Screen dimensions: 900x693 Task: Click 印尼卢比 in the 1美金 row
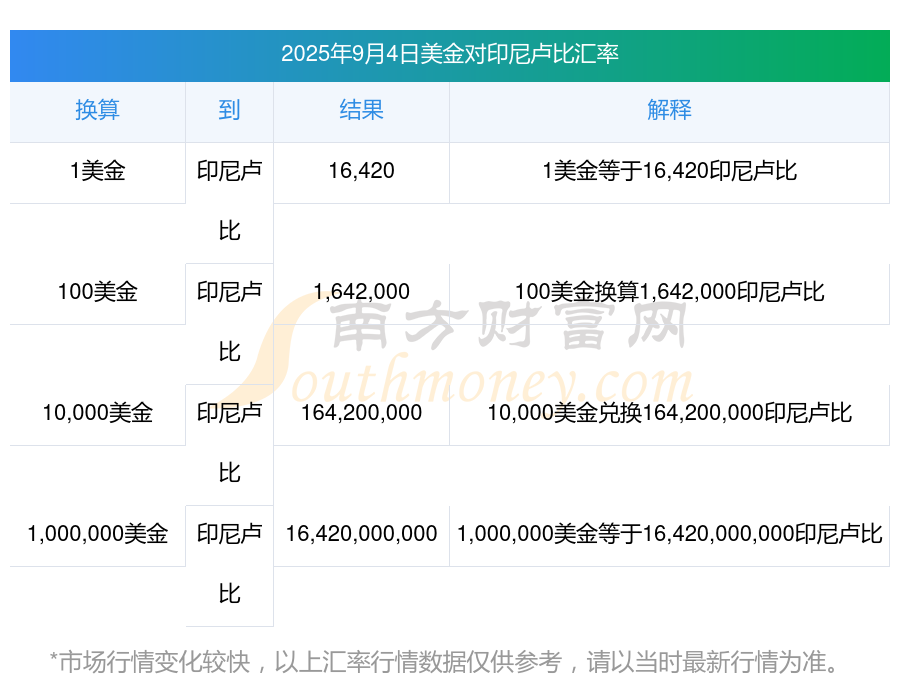click(x=229, y=202)
